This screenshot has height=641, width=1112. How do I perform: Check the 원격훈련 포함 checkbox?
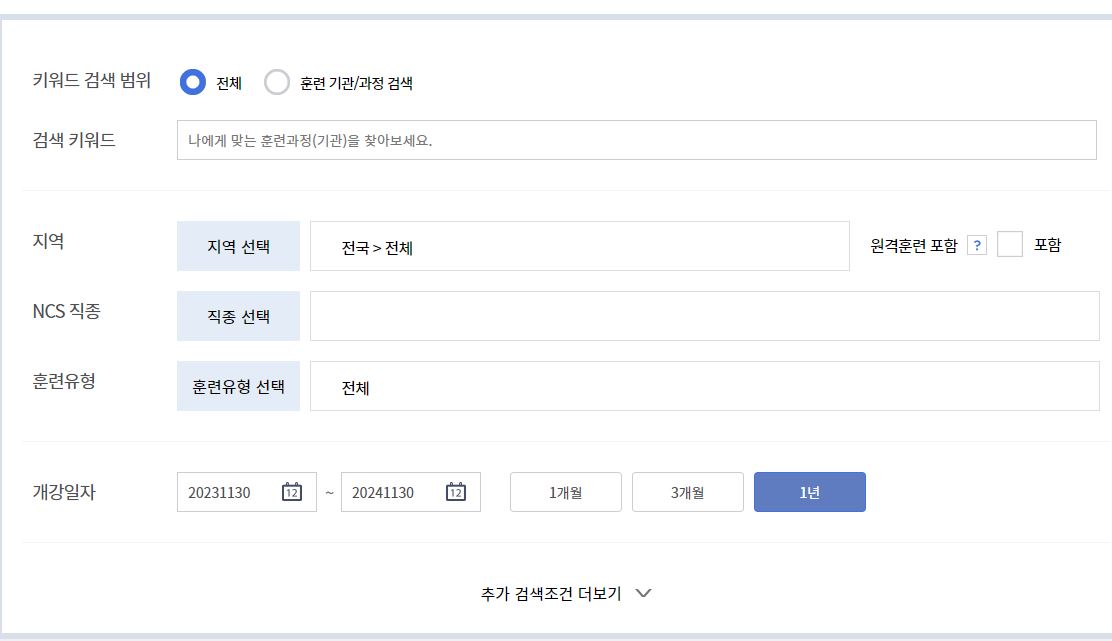coord(1009,245)
